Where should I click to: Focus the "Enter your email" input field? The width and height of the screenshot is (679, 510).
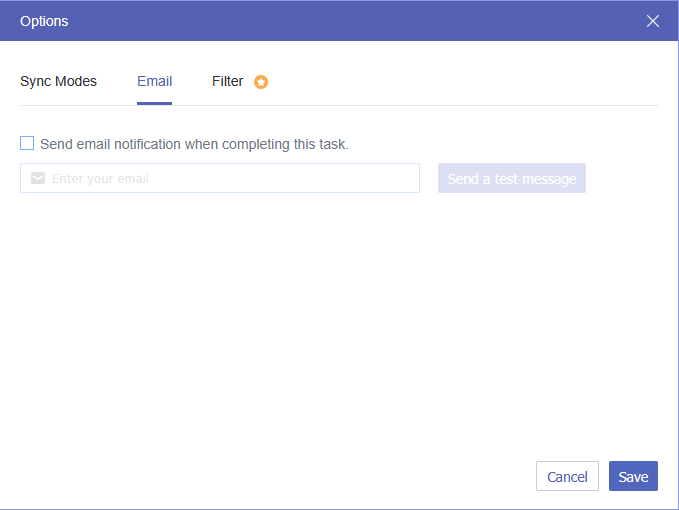coord(230,179)
